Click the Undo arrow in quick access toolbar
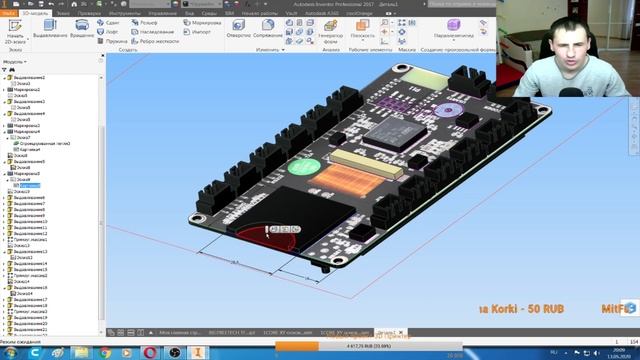The height and width of the screenshot is (360, 640). (x=51, y=4)
